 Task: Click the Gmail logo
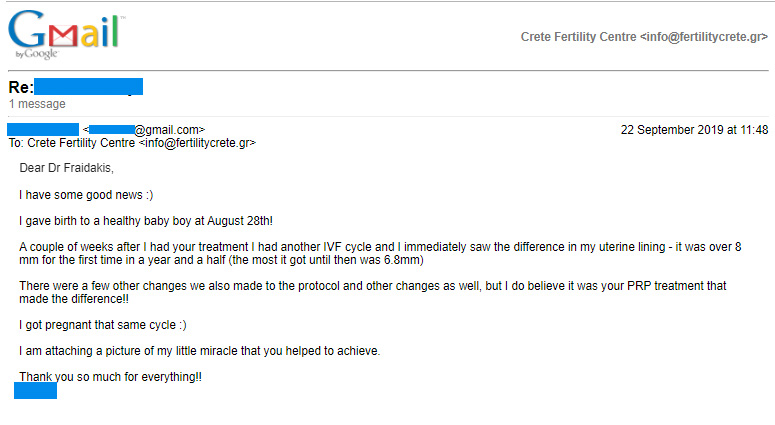(x=64, y=33)
